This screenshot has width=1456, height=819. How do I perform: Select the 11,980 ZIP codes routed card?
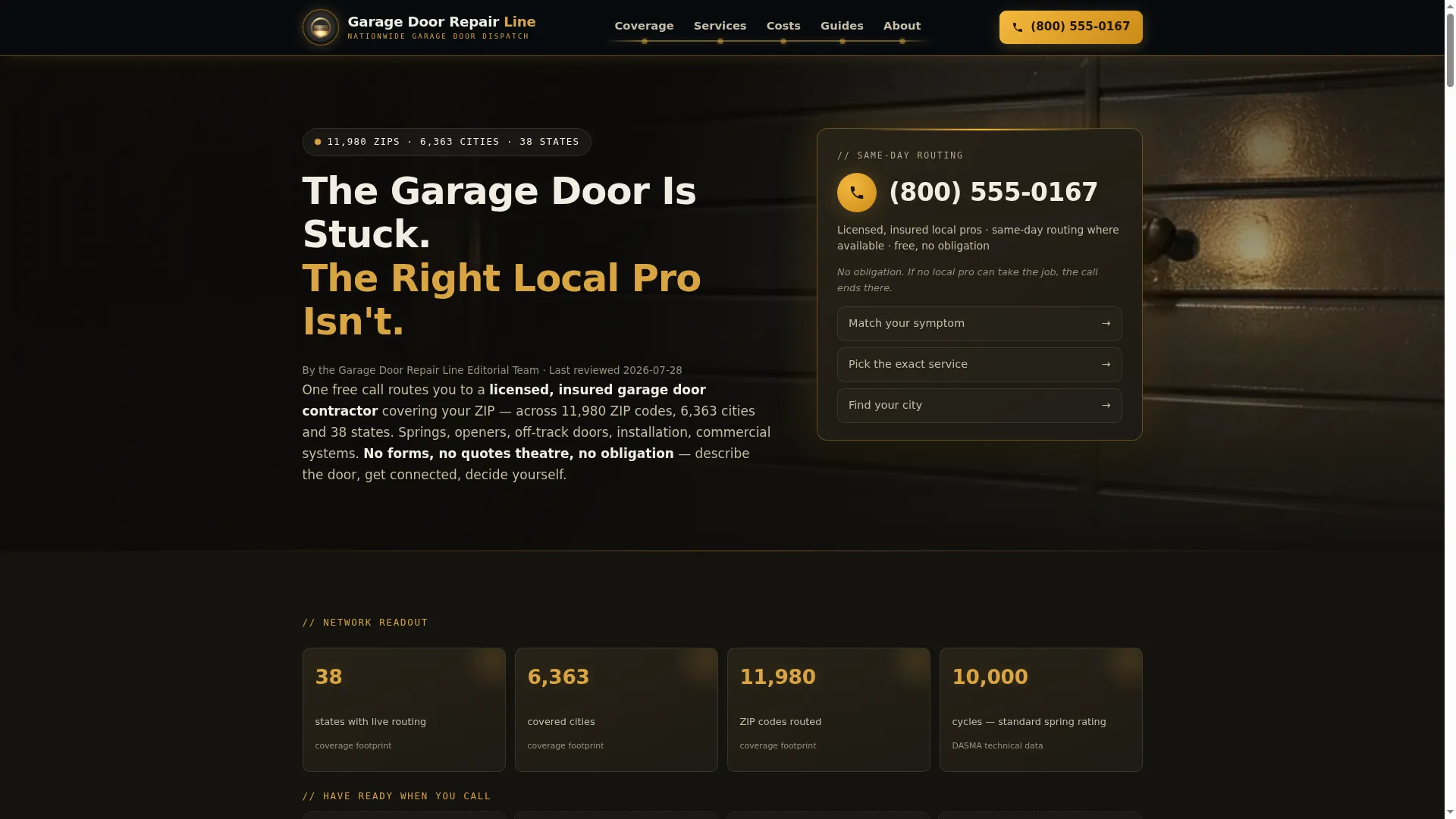828,710
